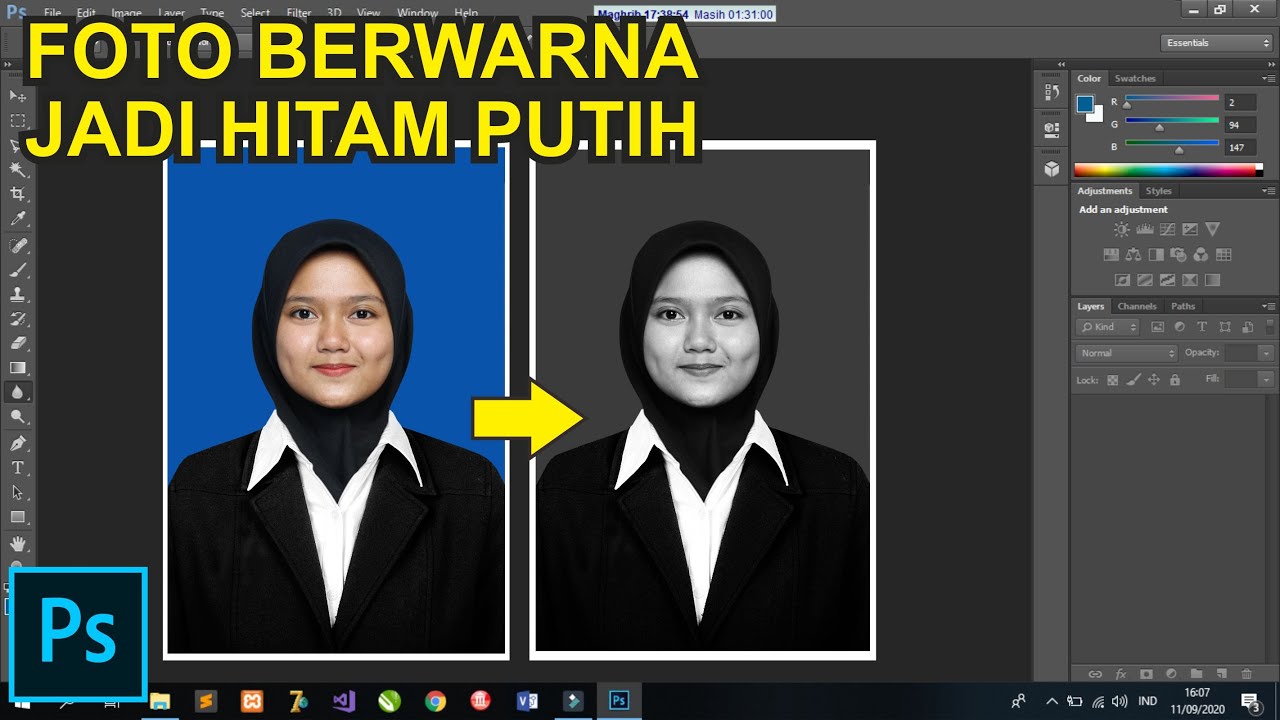Select the Crop tool
The height and width of the screenshot is (720, 1280).
[17, 194]
